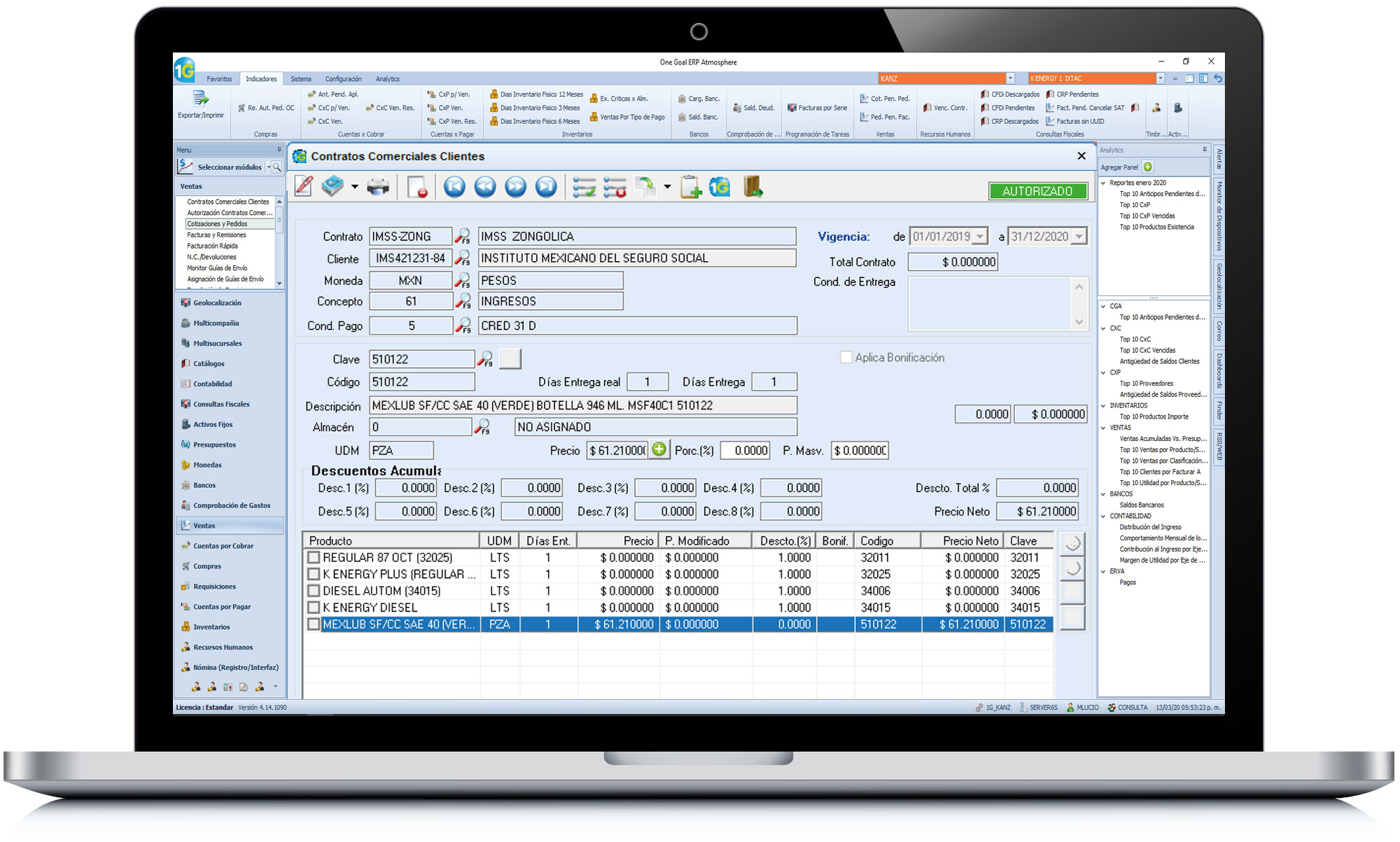Open Clave lookup magnifier icon
The width and height of the screenshot is (1400, 842).
pos(485,360)
